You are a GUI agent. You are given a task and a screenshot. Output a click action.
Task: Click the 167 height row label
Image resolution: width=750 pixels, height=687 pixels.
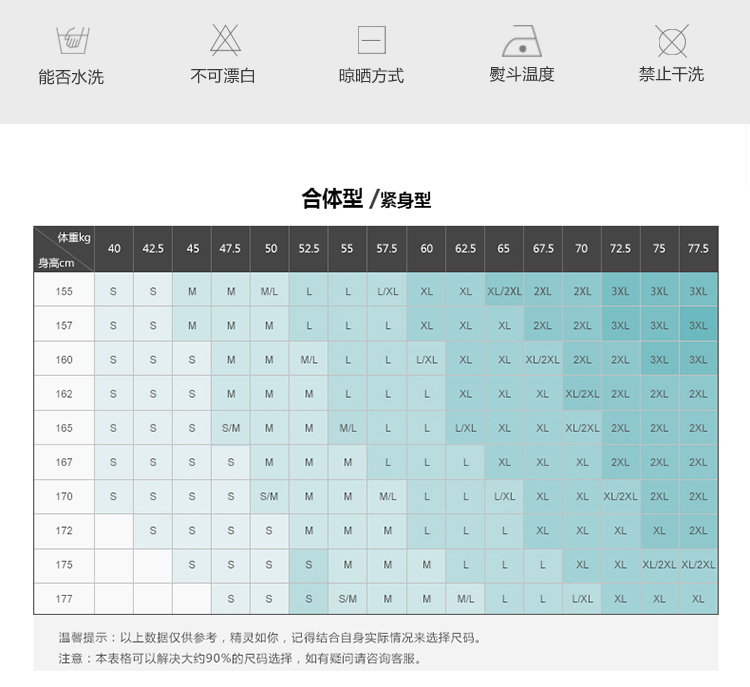point(64,462)
